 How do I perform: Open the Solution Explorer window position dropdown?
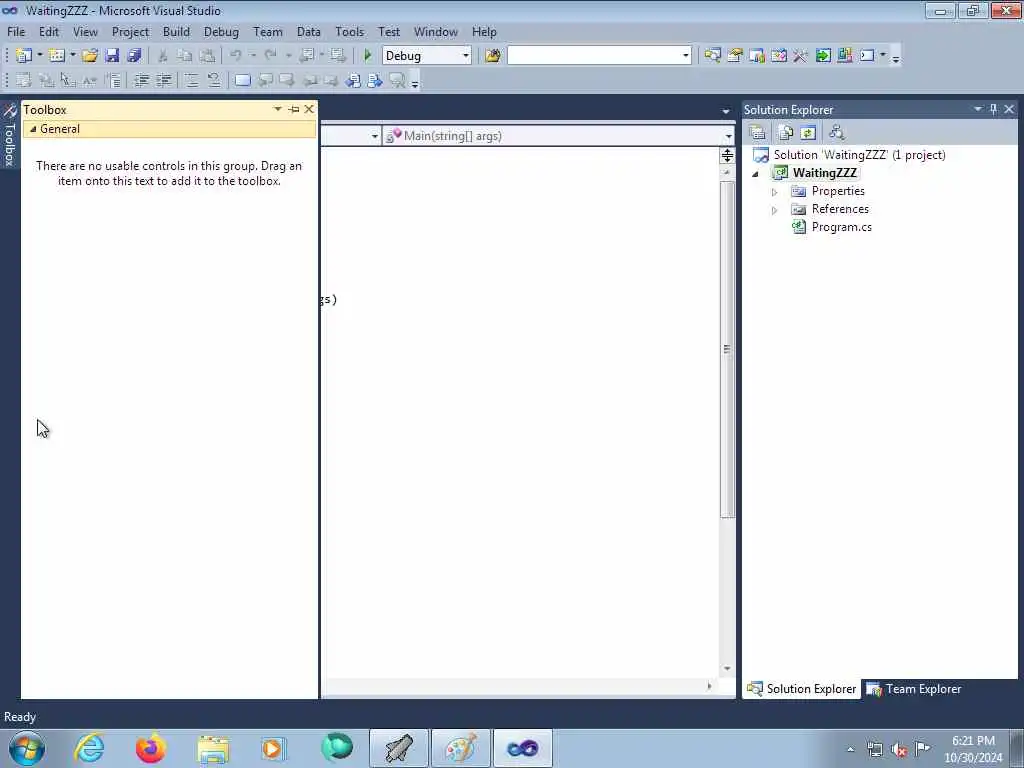point(978,109)
